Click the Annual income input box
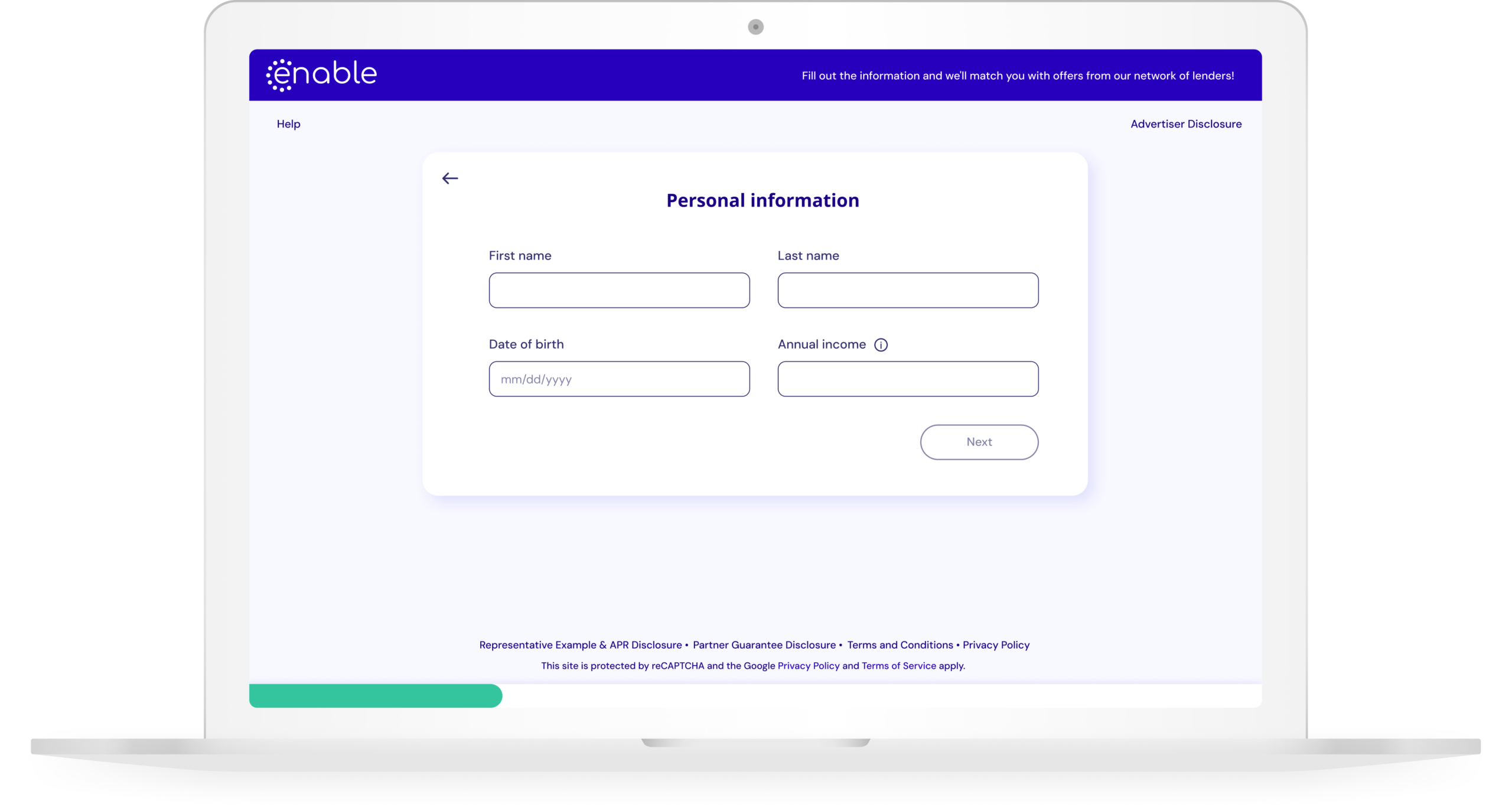This screenshot has height=810, width=1512. 908,379
